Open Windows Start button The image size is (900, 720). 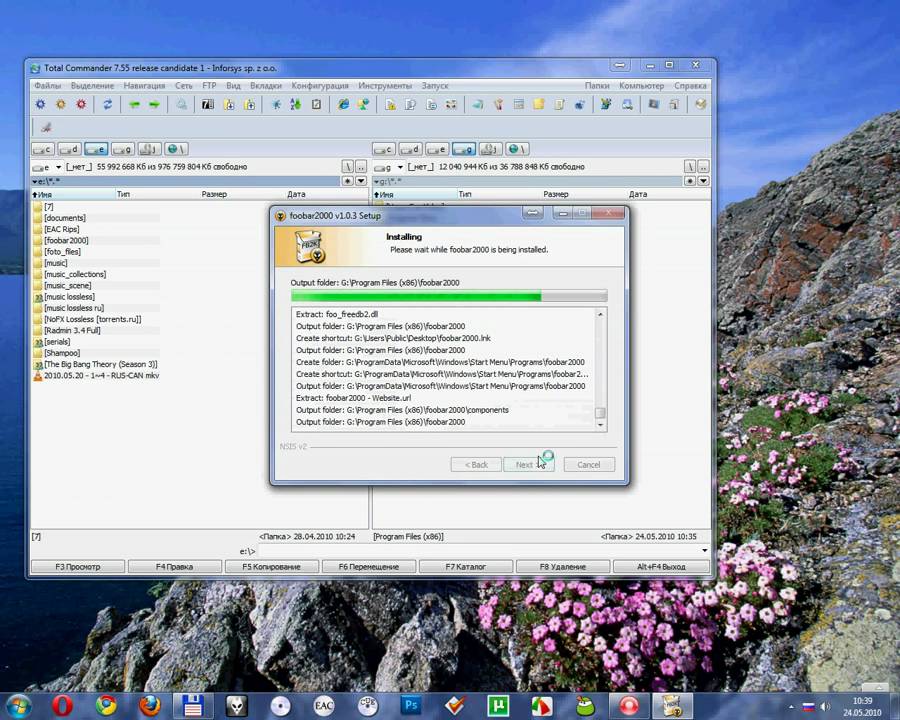point(19,706)
